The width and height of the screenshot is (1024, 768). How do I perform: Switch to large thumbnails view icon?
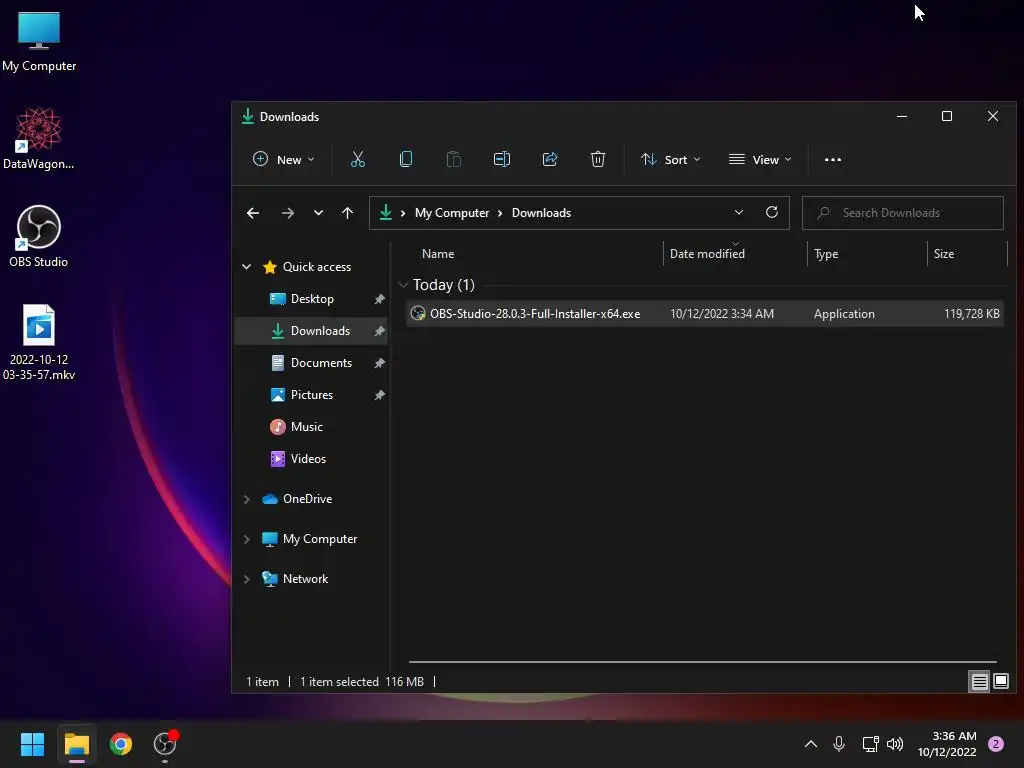1000,682
